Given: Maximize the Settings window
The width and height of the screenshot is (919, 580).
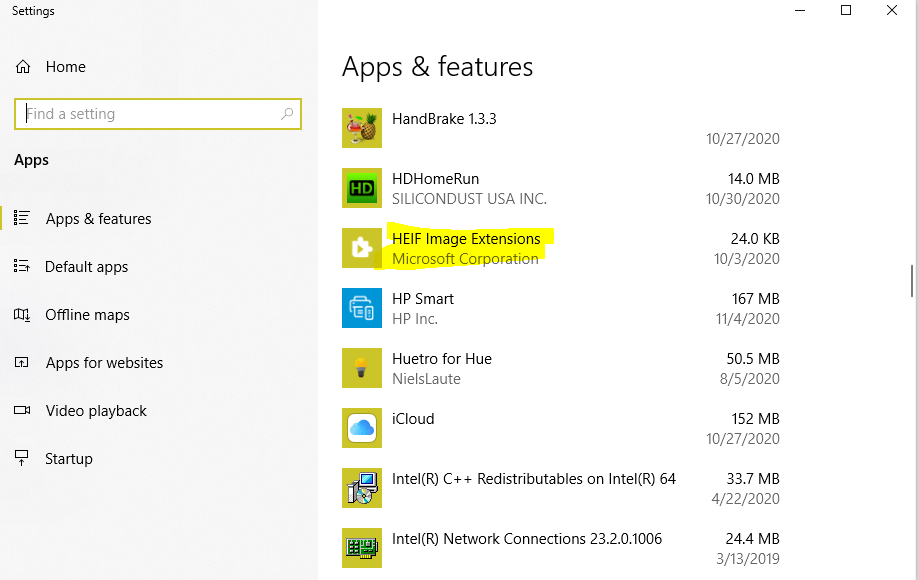Looking at the screenshot, I should pos(846,10).
